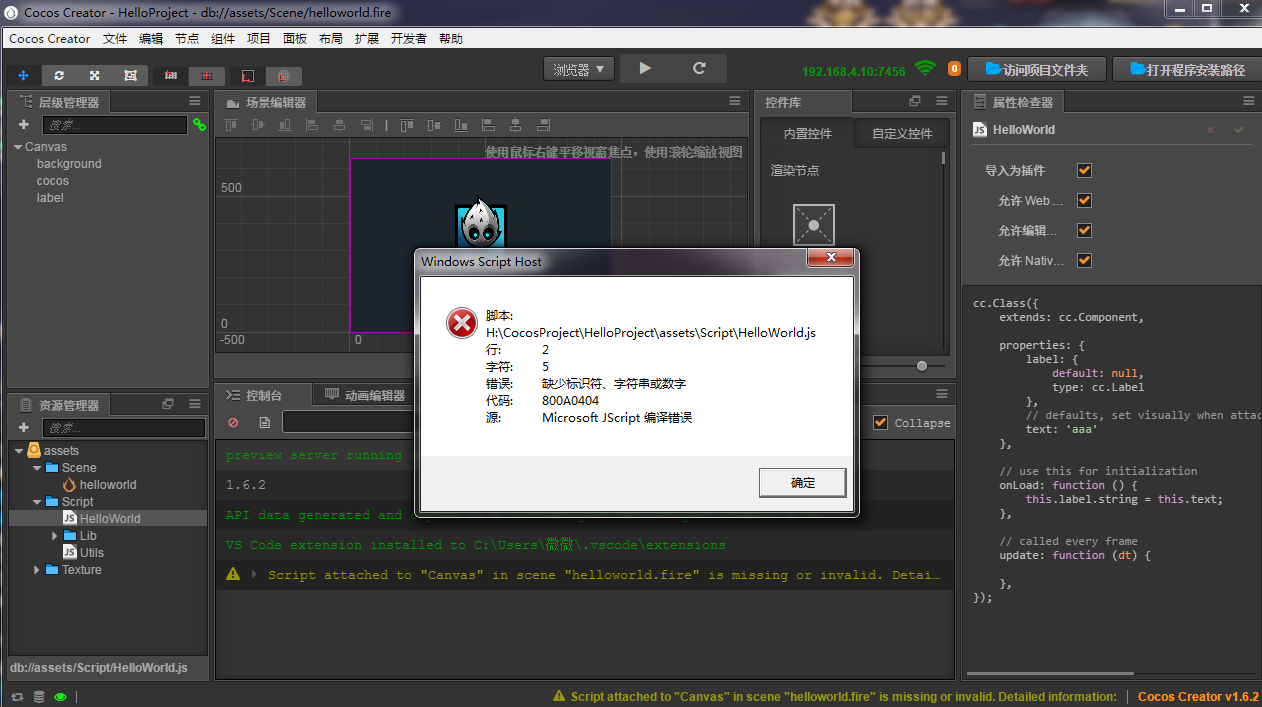
Task: Click open program install path button
Action: coord(1187,69)
